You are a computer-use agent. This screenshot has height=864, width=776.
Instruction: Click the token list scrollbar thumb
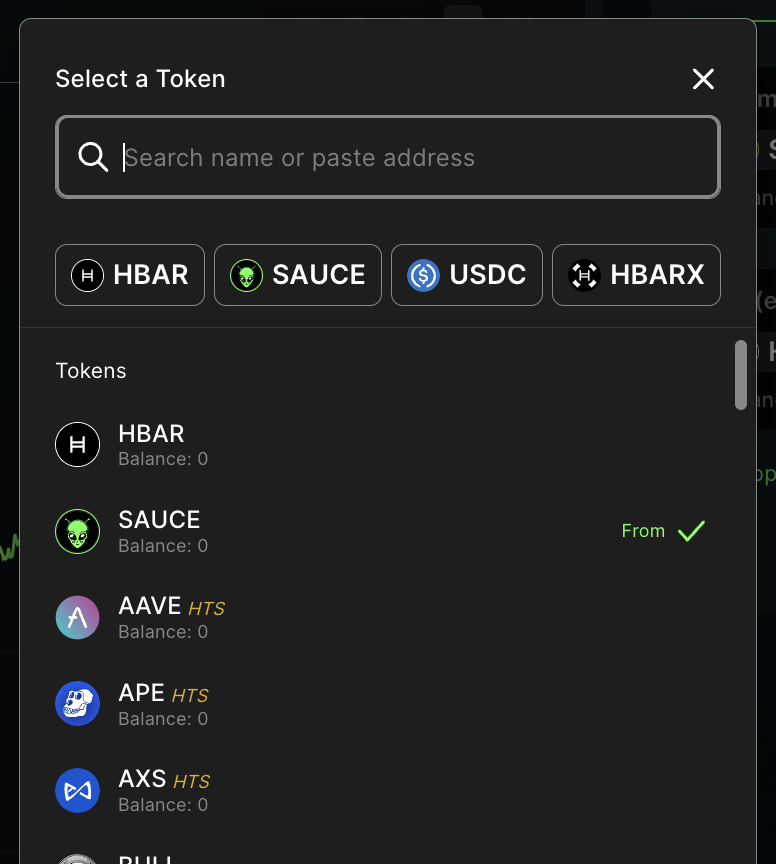741,375
